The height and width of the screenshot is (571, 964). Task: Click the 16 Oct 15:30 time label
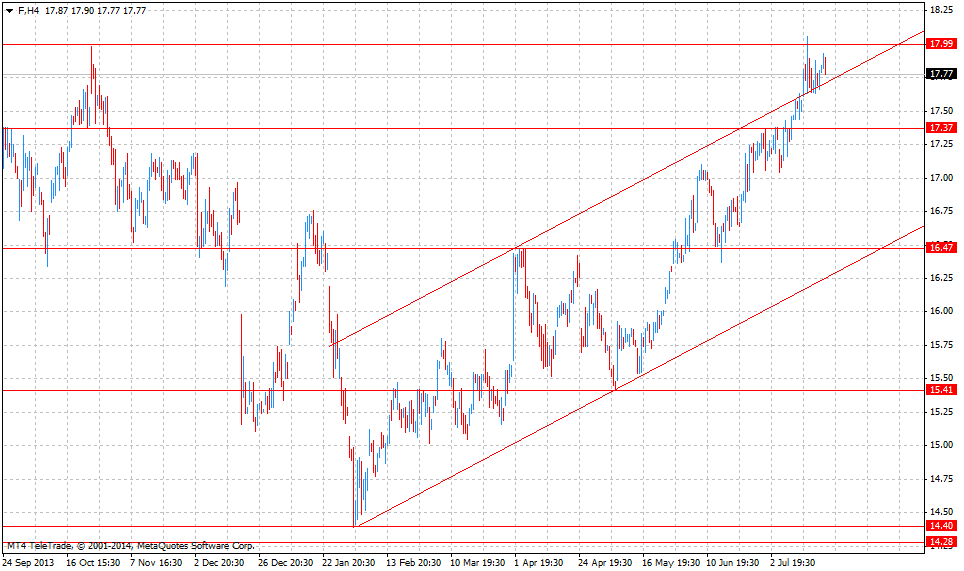pos(93,562)
